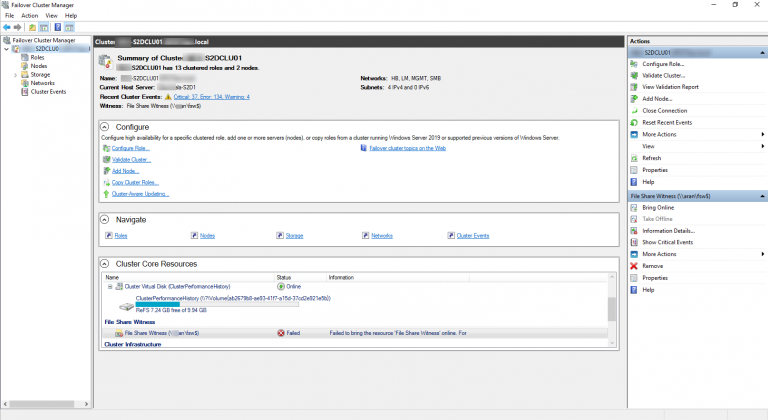The width and height of the screenshot is (768, 420).
Task: Collapse the S2DCLU01 cluster tree node
Action: click(6, 49)
